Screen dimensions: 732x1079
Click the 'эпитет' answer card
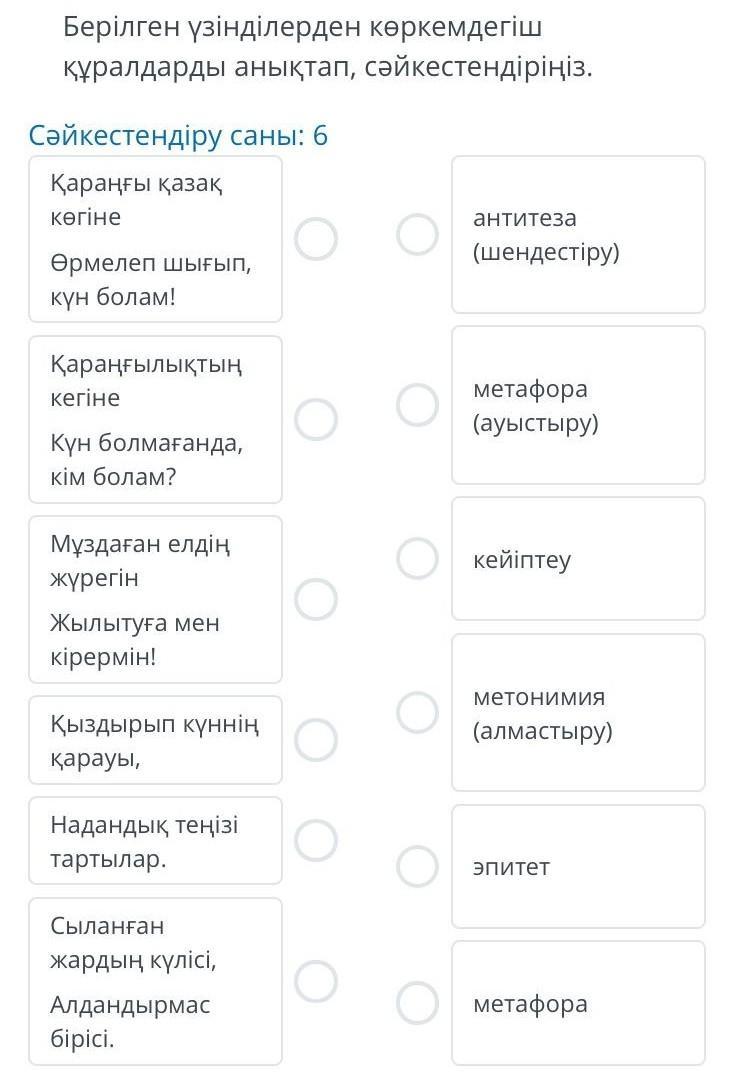tap(578, 866)
